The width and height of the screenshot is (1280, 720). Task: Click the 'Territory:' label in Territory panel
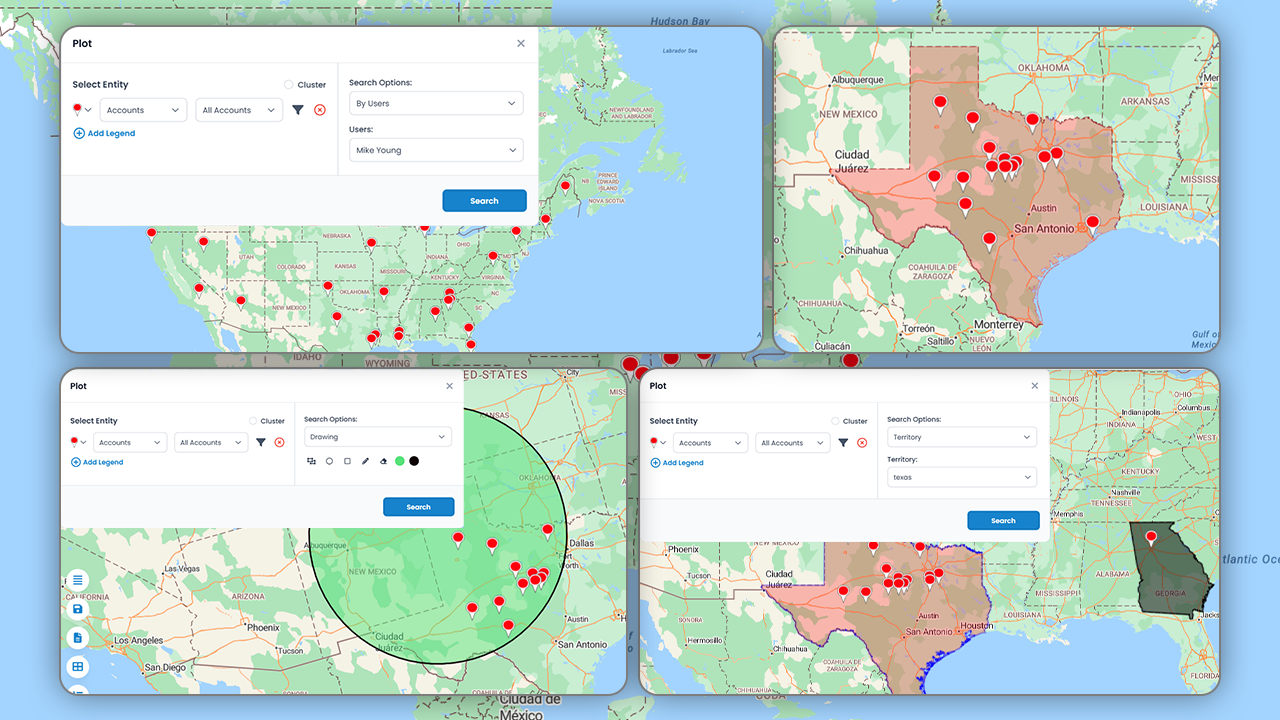903,460
